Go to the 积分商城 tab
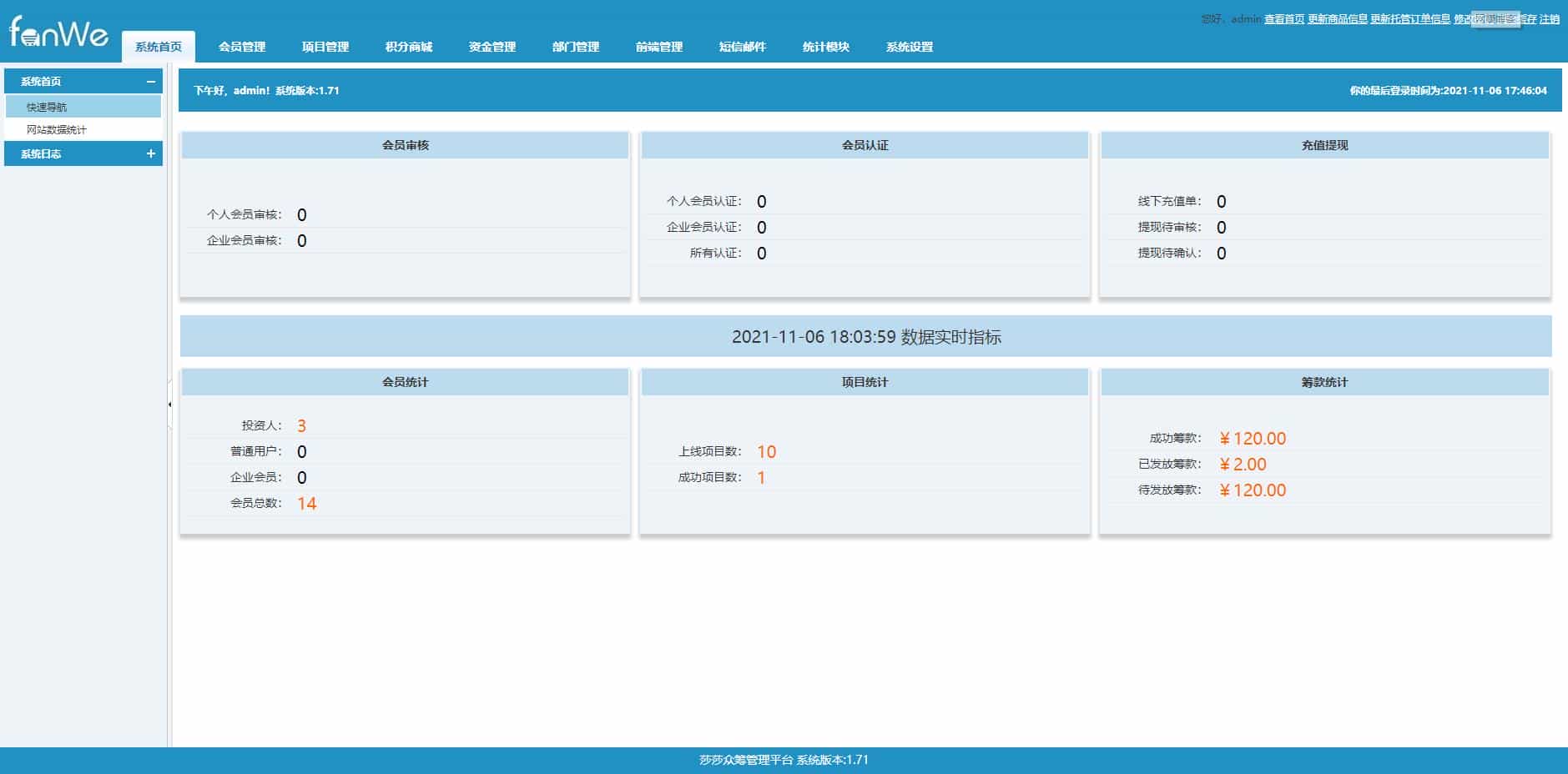The height and width of the screenshot is (774, 1568). point(409,47)
